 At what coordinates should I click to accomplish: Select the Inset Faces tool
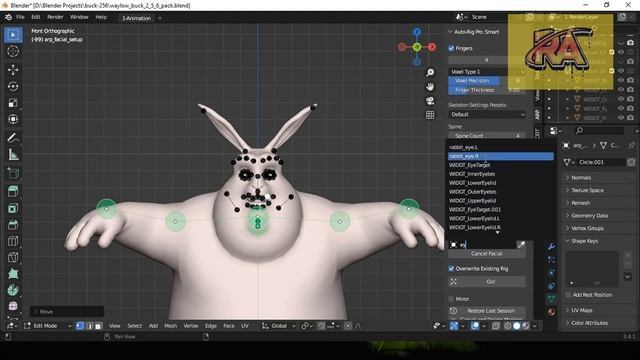(x=13, y=208)
